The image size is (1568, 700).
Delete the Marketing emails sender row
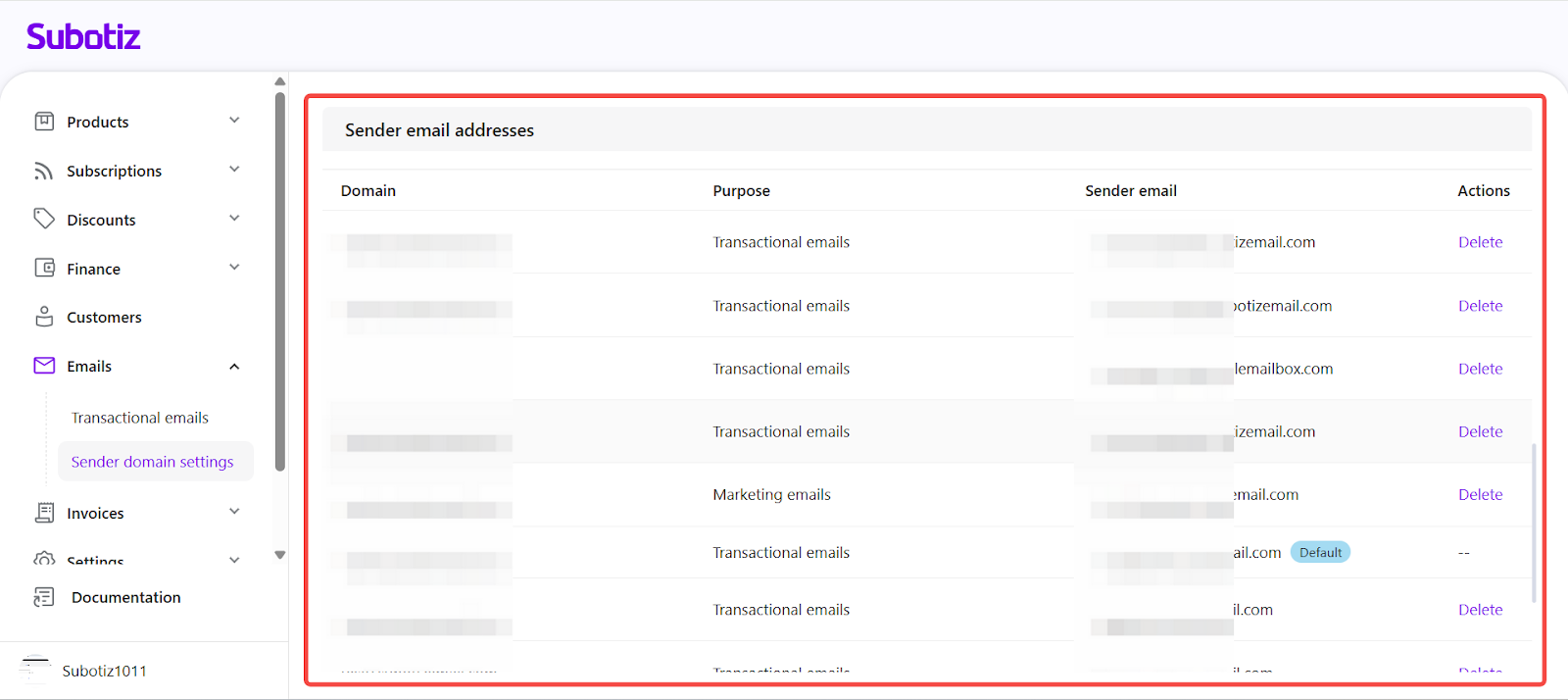[x=1480, y=495]
